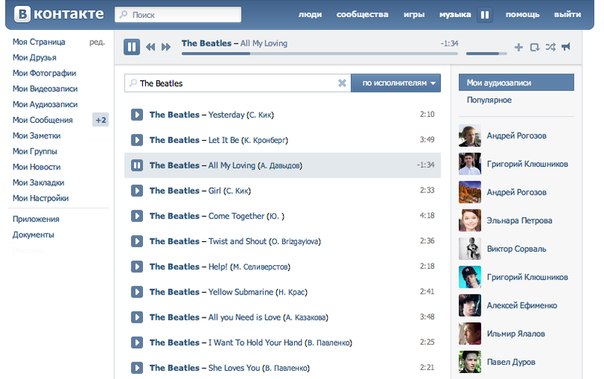Toggle shuffle mode in the player
604x379 pixels.
[550, 47]
